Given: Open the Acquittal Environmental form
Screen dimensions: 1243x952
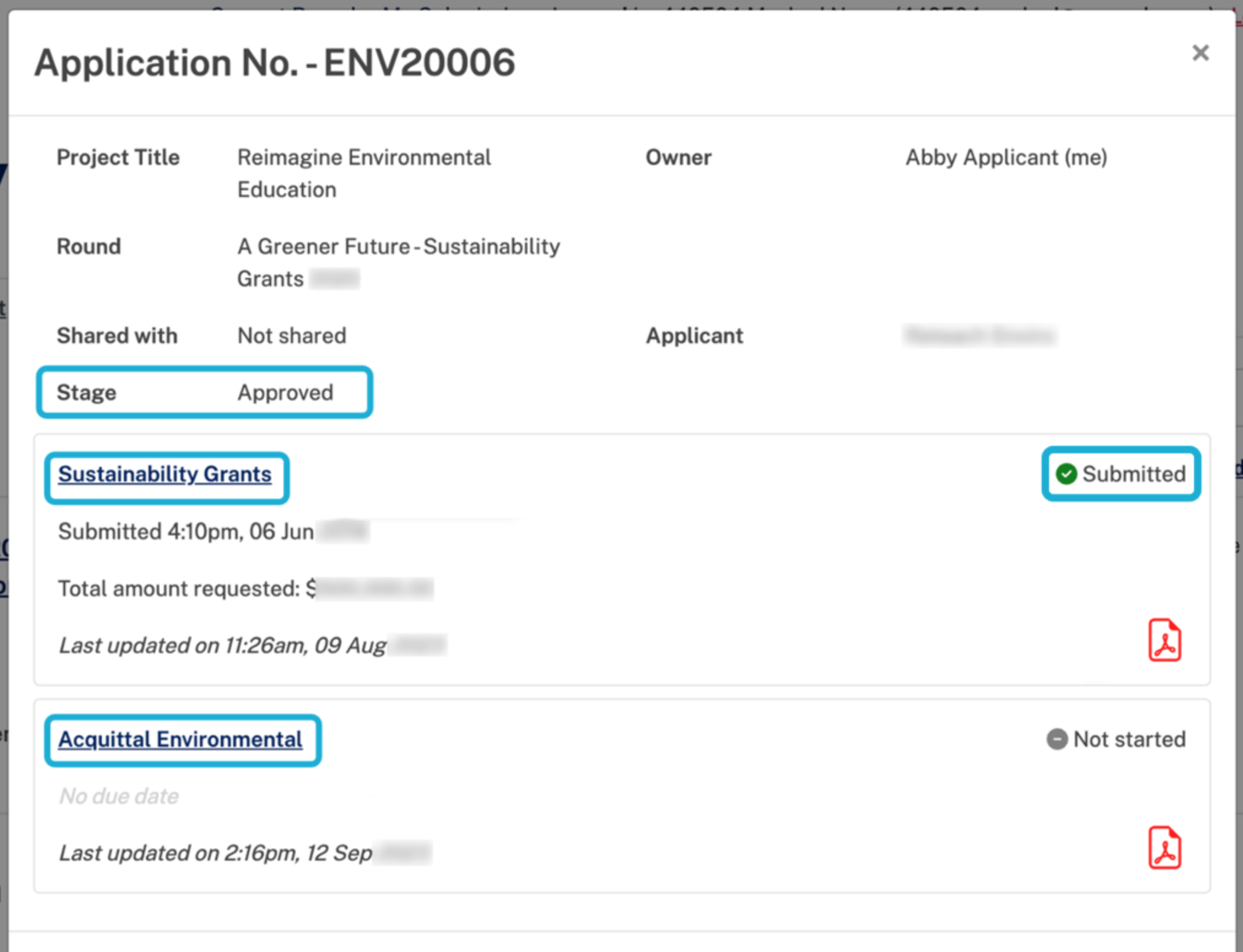Looking at the screenshot, I should [180, 739].
